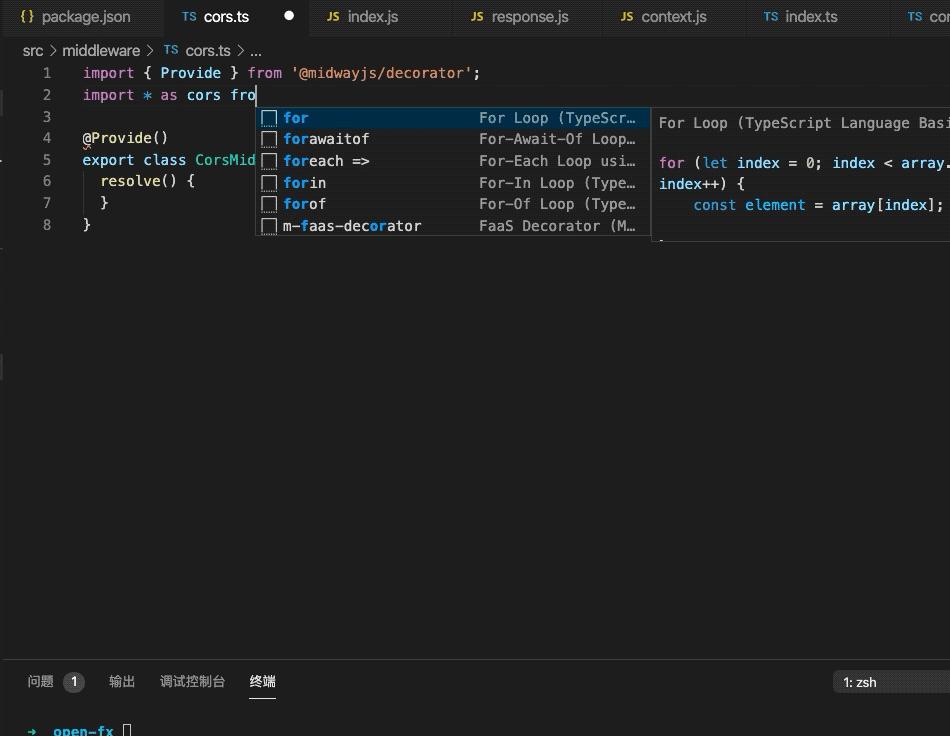Click snippet icon beside 'for' suggestion

point(269,118)
